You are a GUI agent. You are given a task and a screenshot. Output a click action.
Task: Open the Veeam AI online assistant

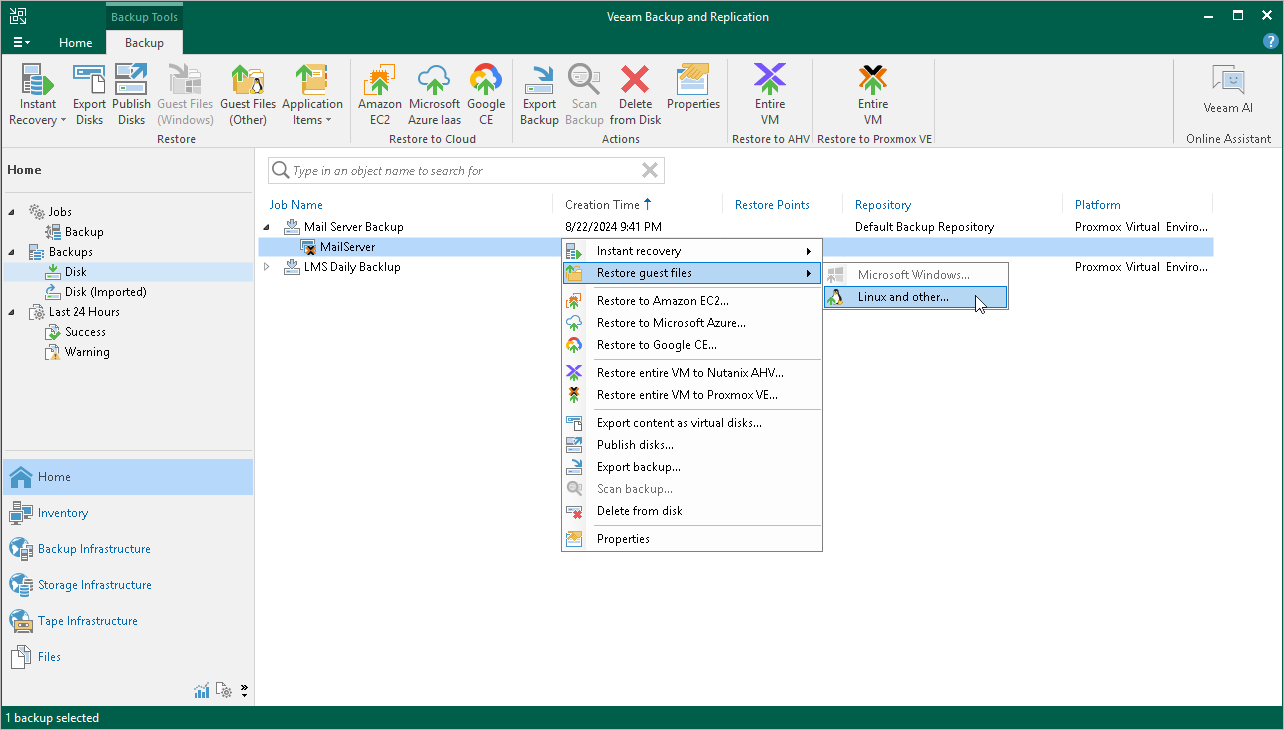click(1228, 90)
